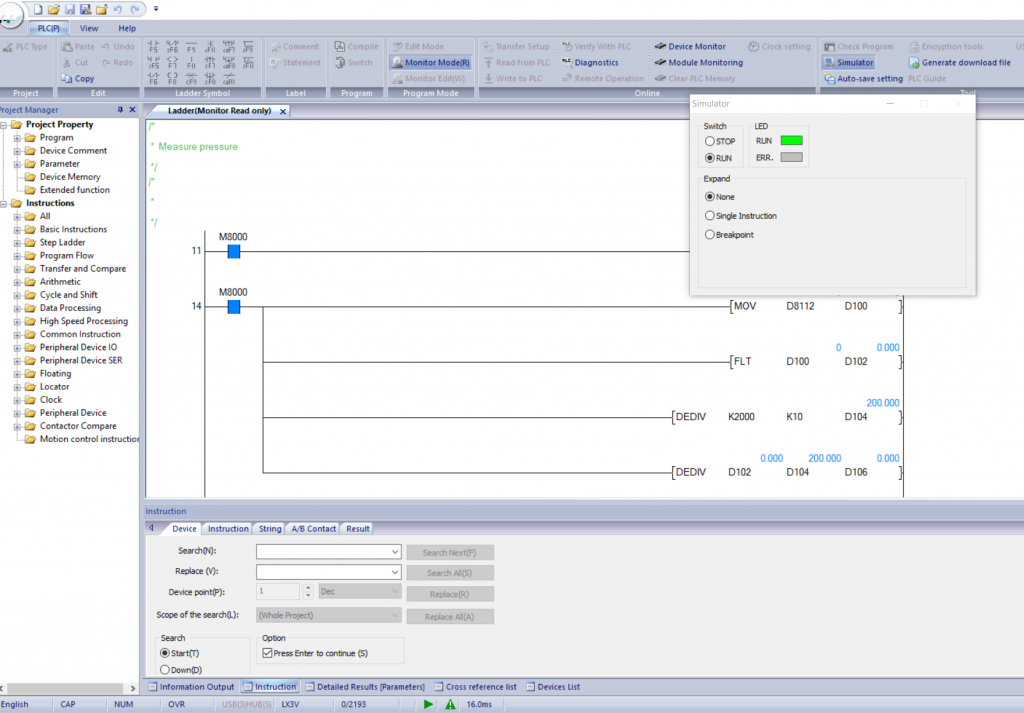This screenshot has height=713, width=1024.
Task: Click the Copy icon in the Edit group
Action: click(x=67, y=78)
